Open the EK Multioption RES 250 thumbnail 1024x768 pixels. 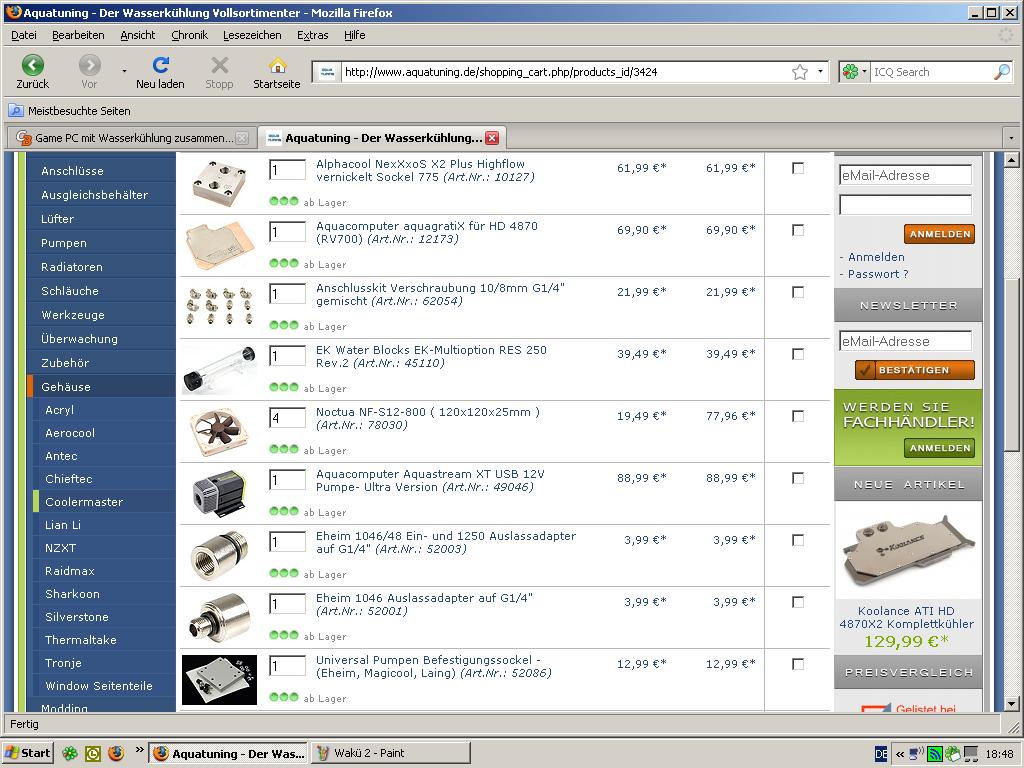coord(219,370)
